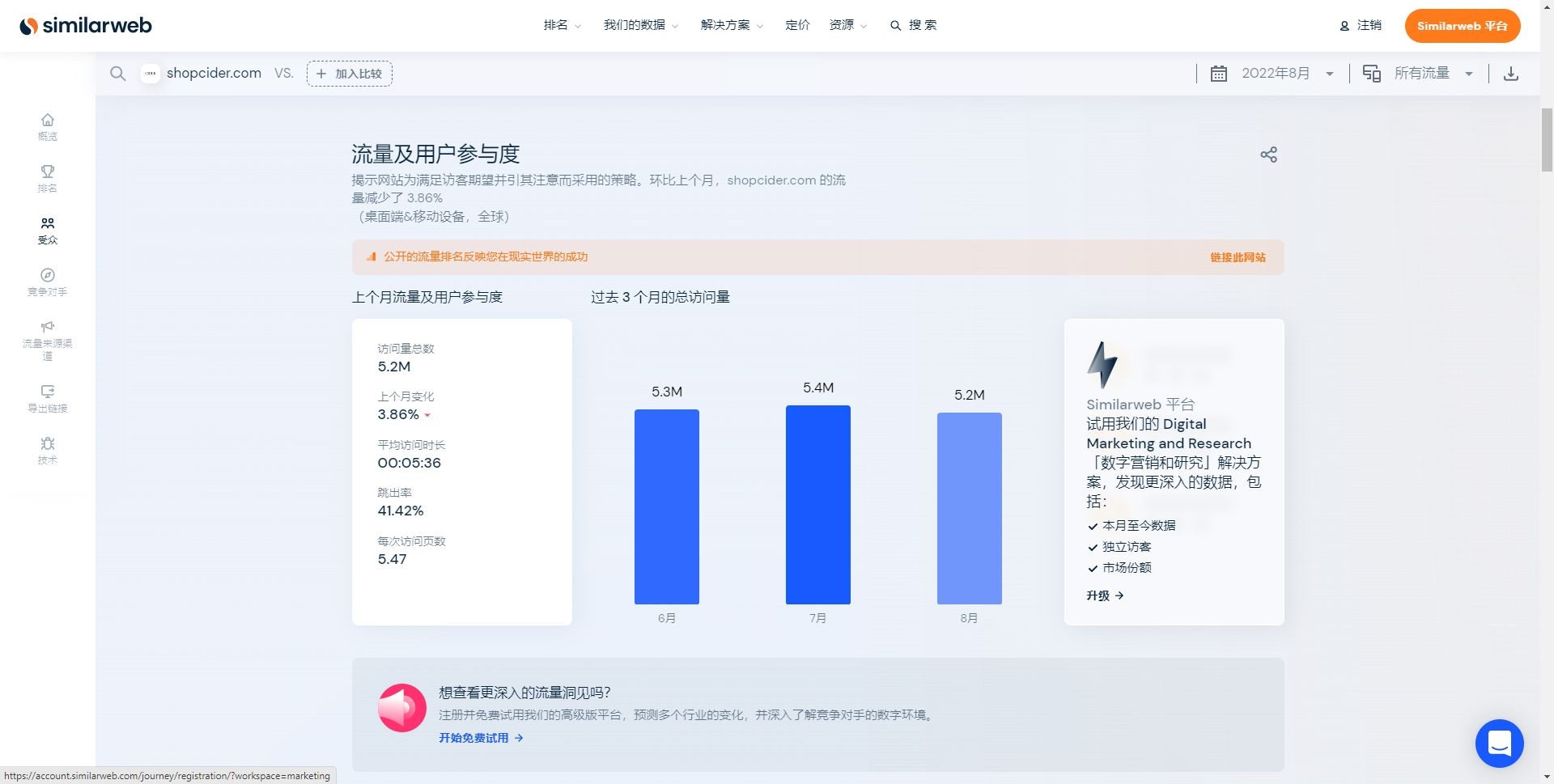This screenshot has width=1554, height=784.
Task: Click the search magnifier beside shopcider.com
Action: (x=118, y=74)
